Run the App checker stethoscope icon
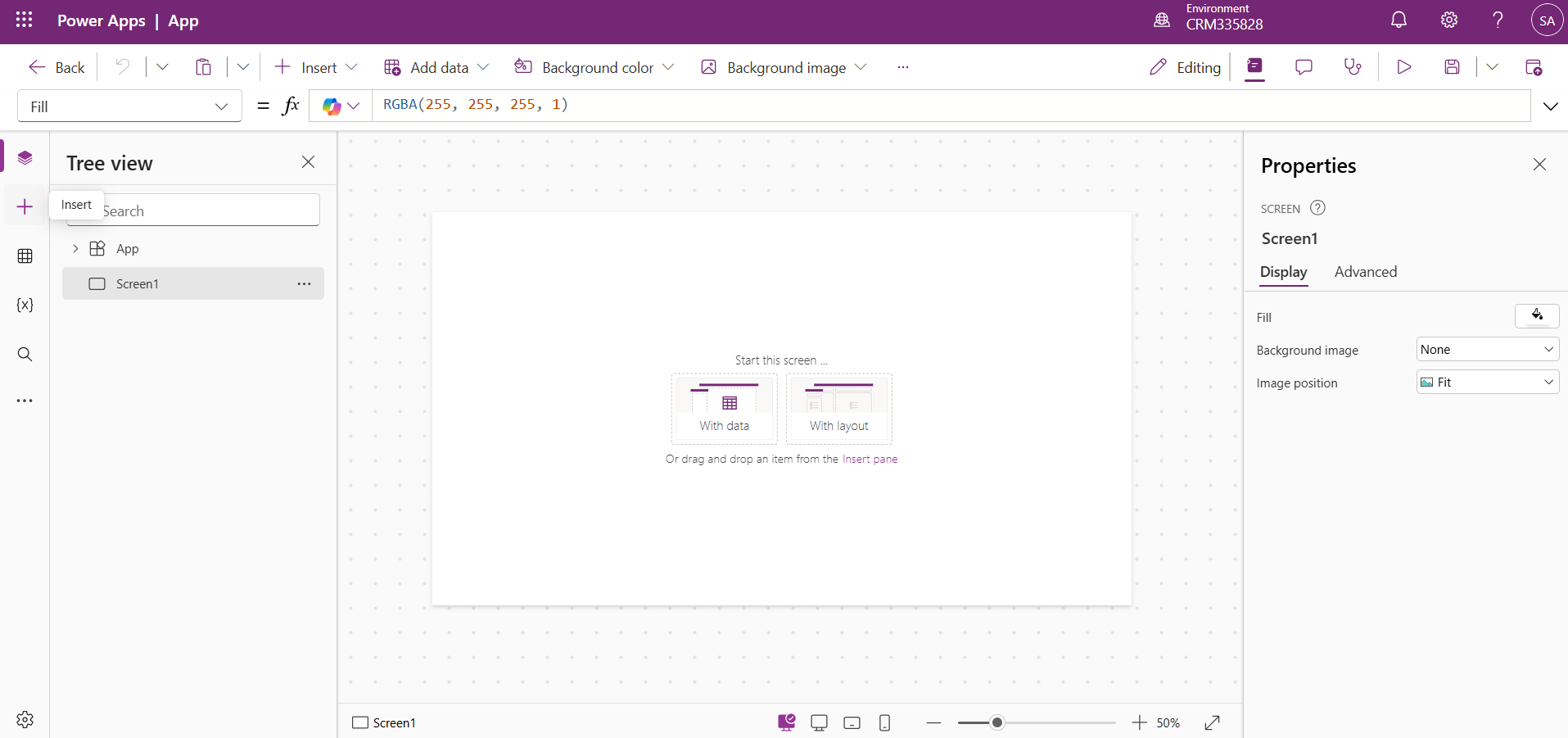This screenshot has width=1568, height=738. 1353,67
